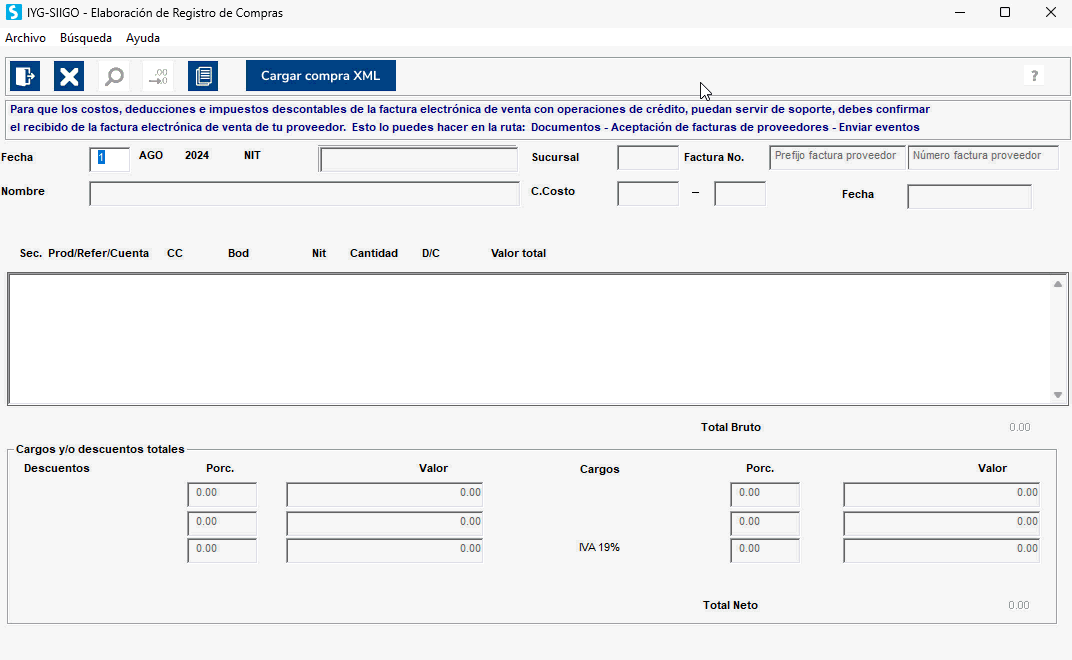Image resolution: width=1072 pixels, height=660 pixels.
Task: Click the Cargos label
Action: (x=600, y=469)
